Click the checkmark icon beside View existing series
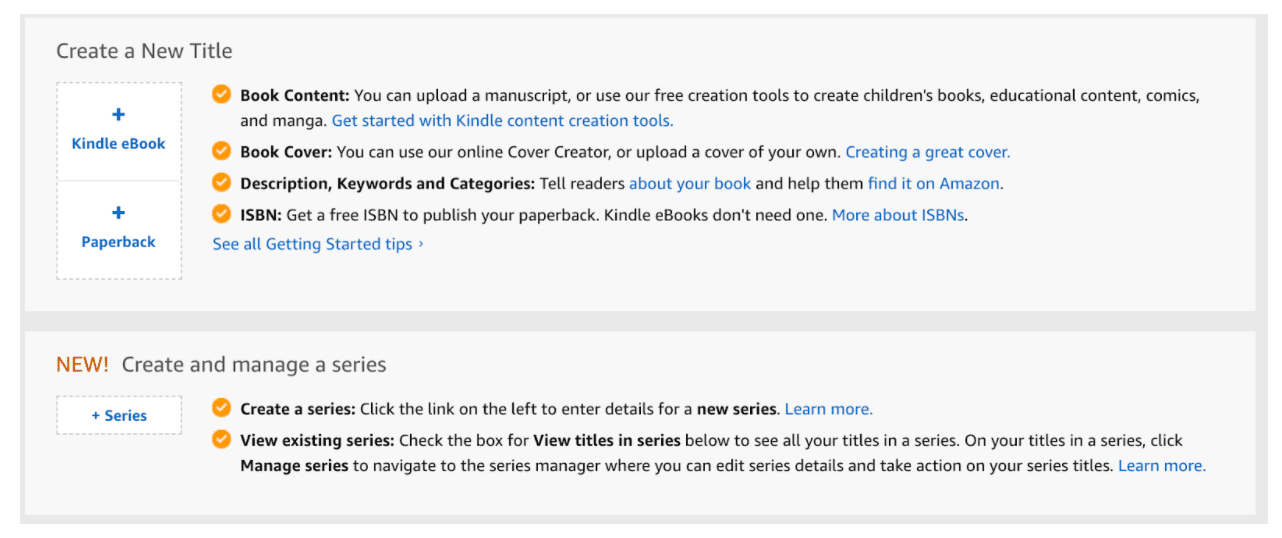 pyautogui.click(x=221, y=439)
